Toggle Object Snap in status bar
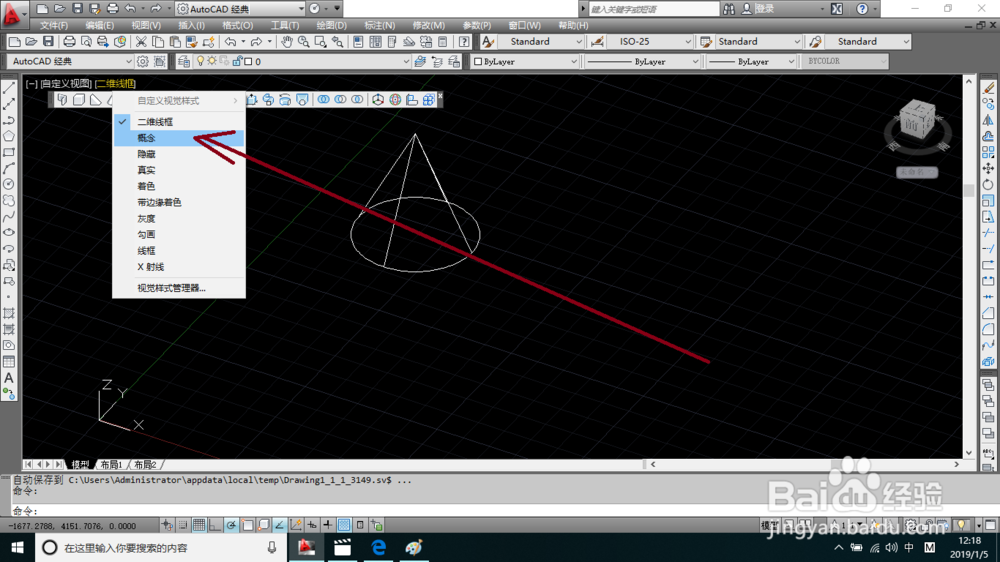Viewport: 1000px width, 562px height. (x=247, y=525)
